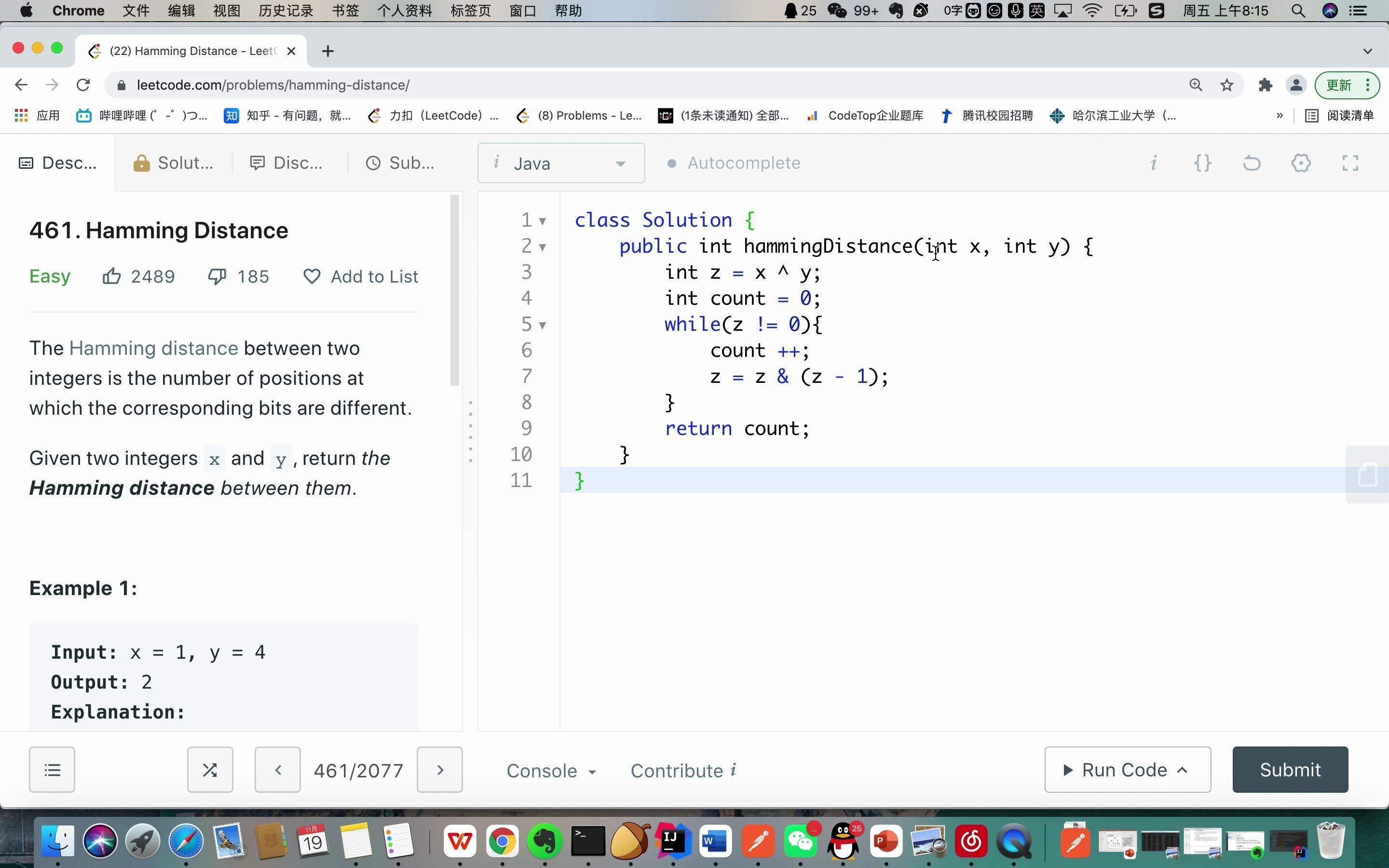
Task: Click the next problem arrow
Action: [438, 770]
